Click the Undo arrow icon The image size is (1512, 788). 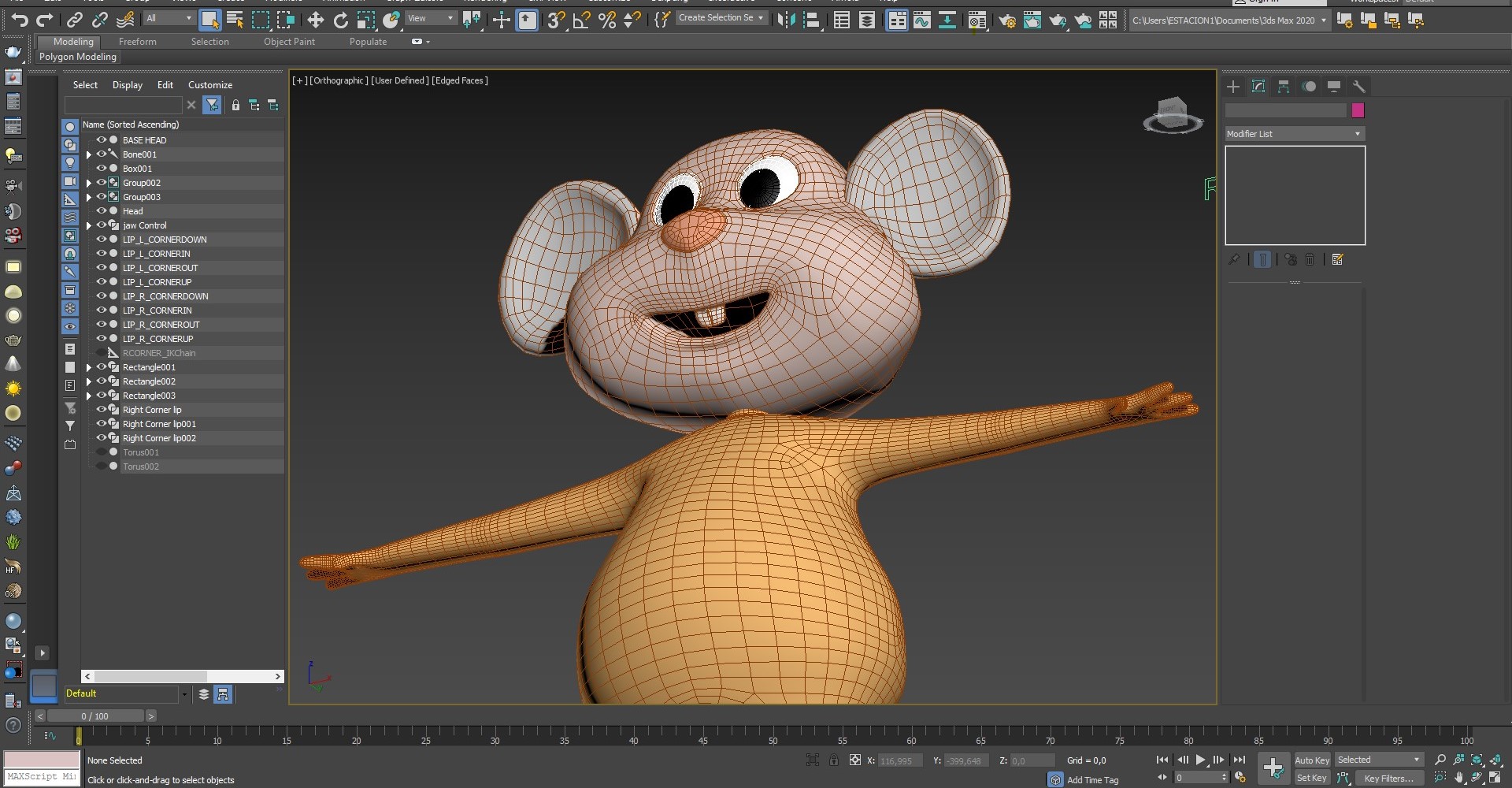[x=20, y=20]
